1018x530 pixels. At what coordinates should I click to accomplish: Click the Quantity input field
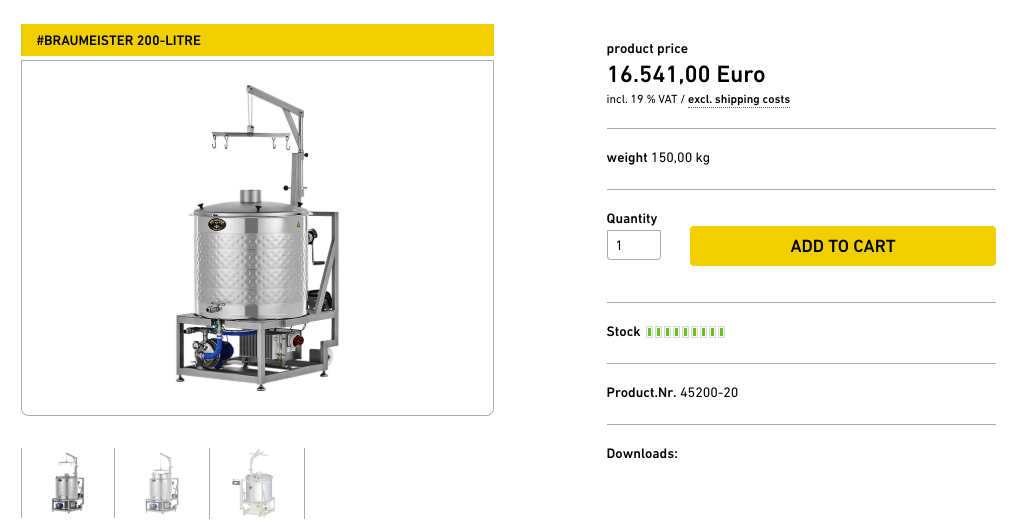(633, 245)
